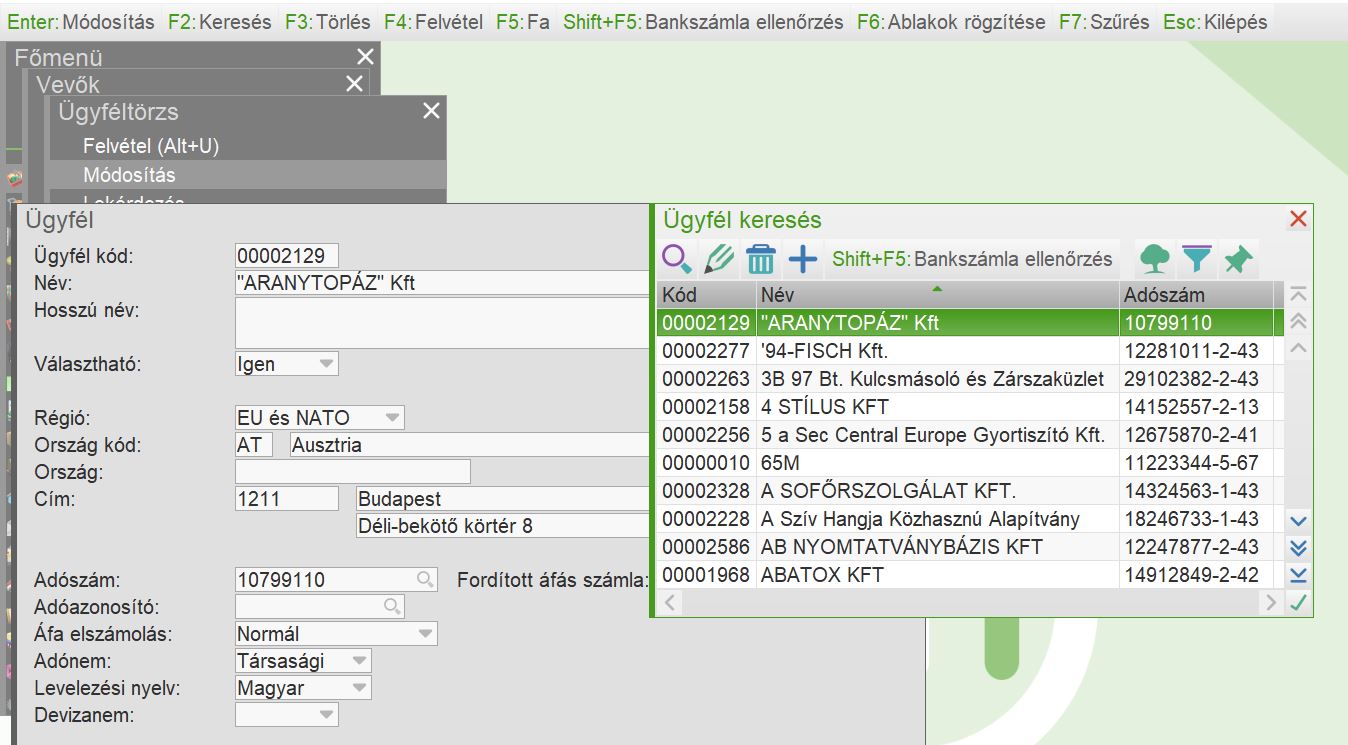This screenshot has height=745, width=1348.
Task: Expand the Levelezési nyelv dropdown
Action: coord(358,688)
